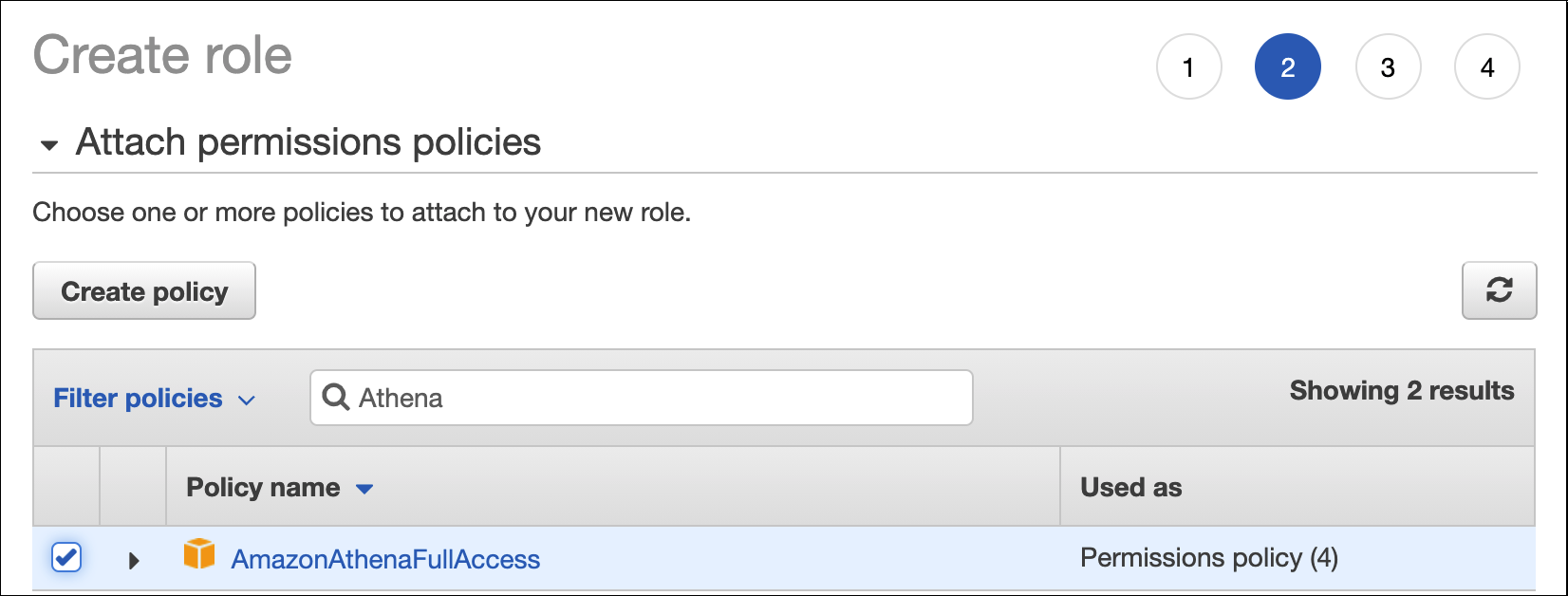Open the Filter policies dropdown

point(154,399)
